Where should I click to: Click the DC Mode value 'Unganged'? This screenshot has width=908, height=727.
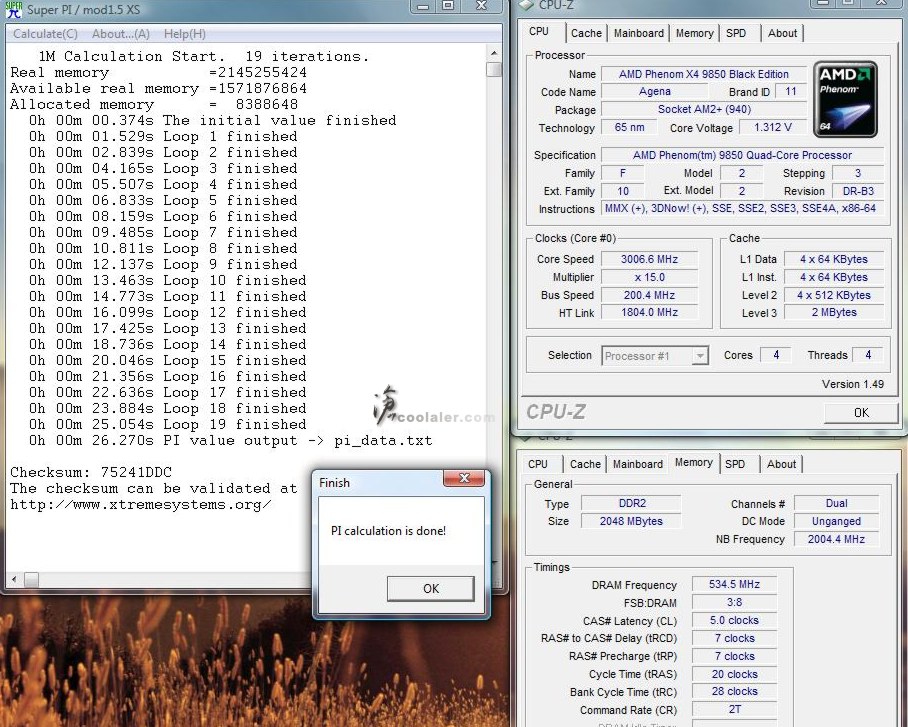[x=837, y=521]
